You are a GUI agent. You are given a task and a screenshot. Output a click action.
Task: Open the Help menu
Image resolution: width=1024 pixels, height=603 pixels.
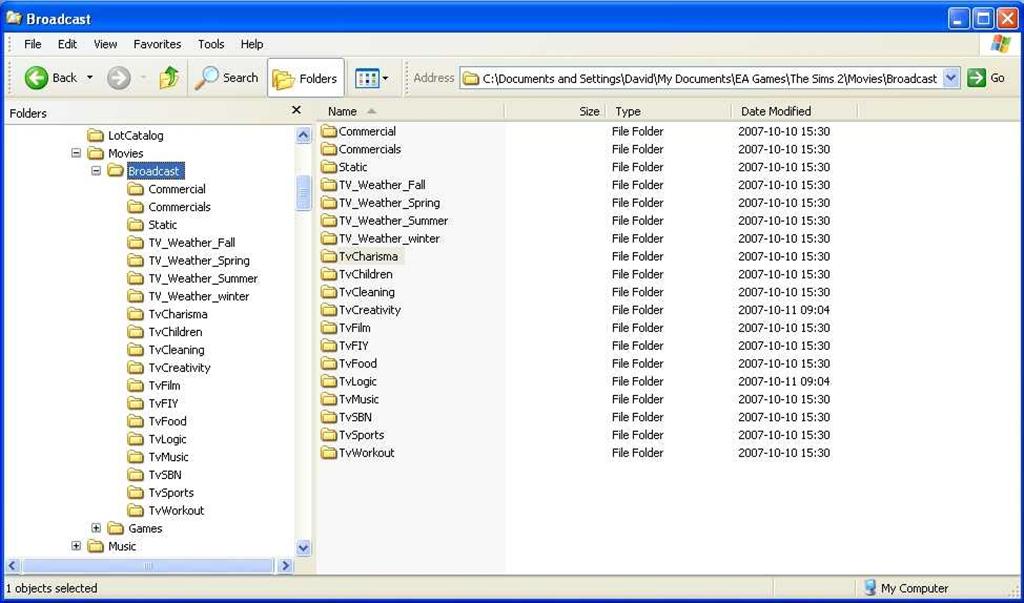(252, 44)
